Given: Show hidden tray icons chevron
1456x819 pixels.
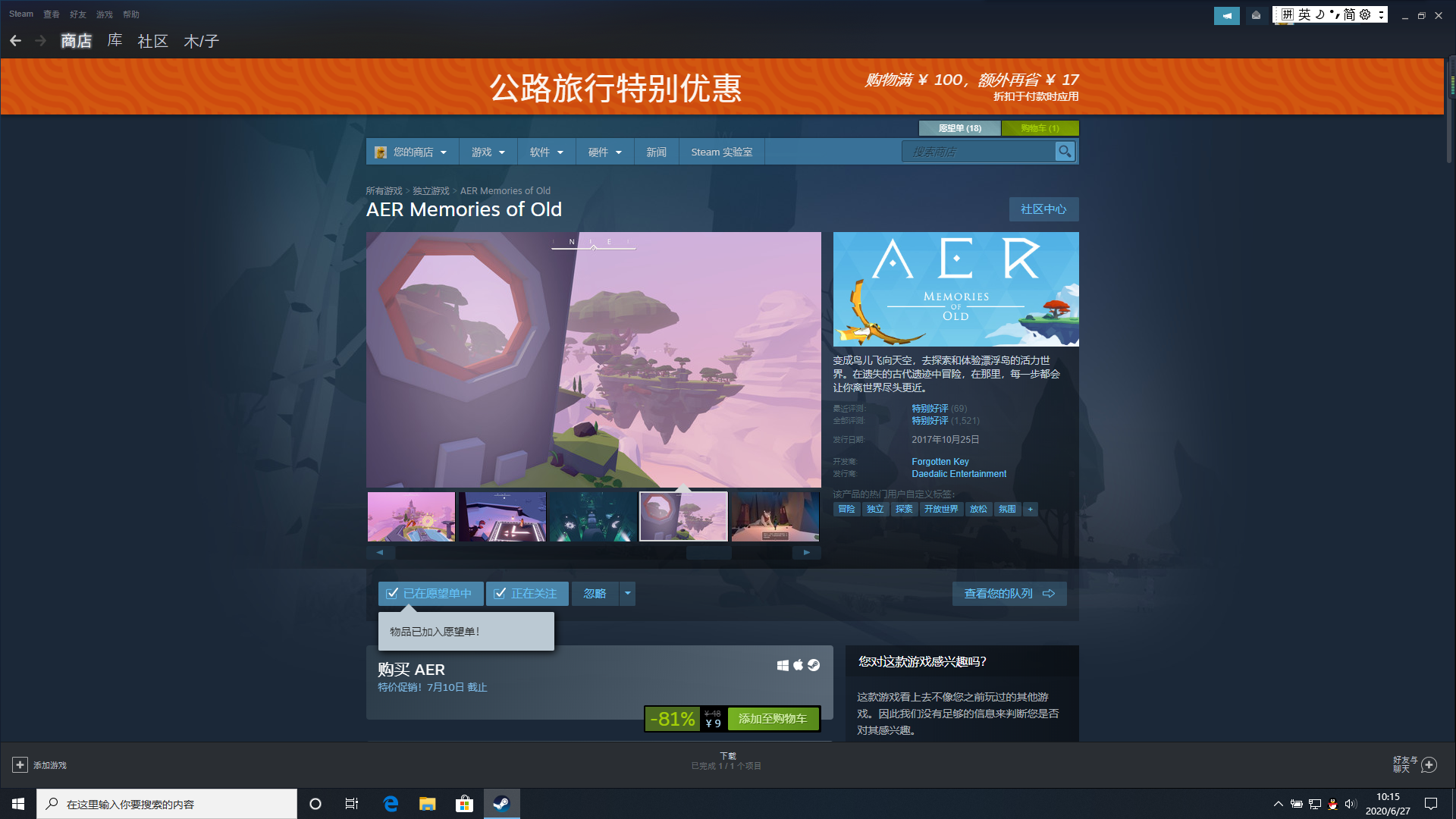Looking at the screenshot, I should point(1279,804).
